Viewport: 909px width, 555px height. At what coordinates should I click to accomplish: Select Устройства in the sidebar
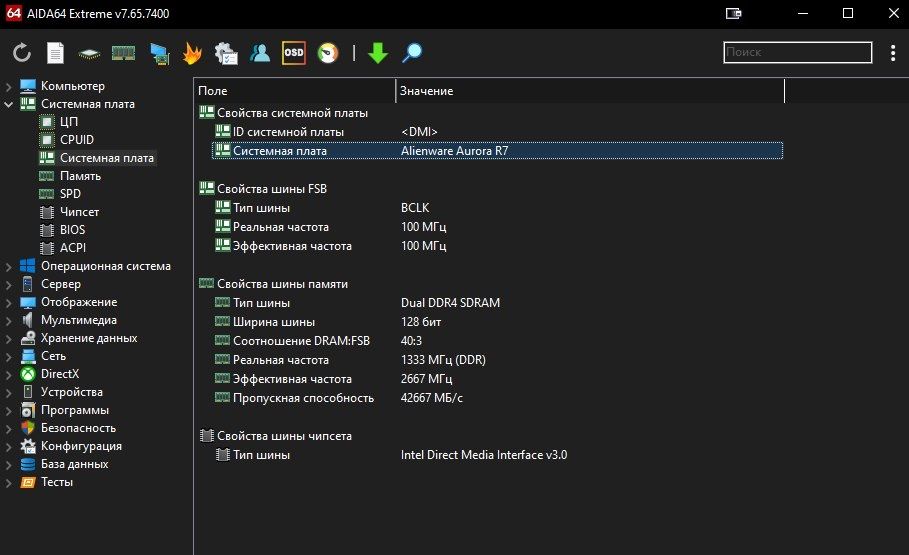tap(71, 392)
